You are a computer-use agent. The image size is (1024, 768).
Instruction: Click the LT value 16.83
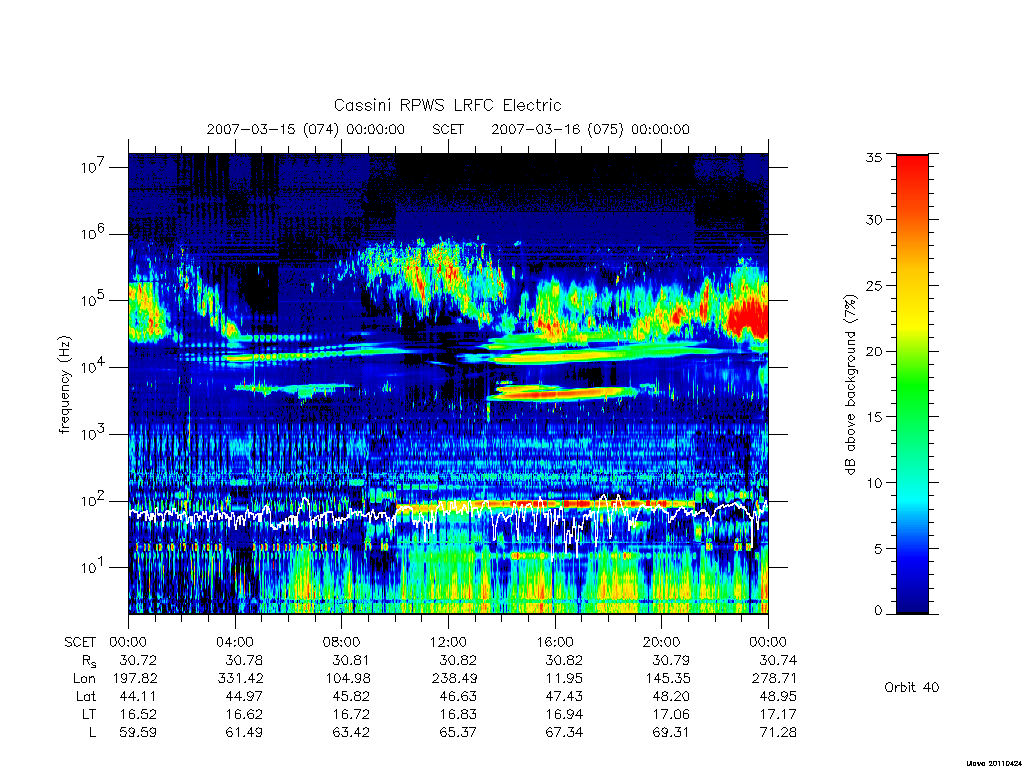(x=458, y=714)
